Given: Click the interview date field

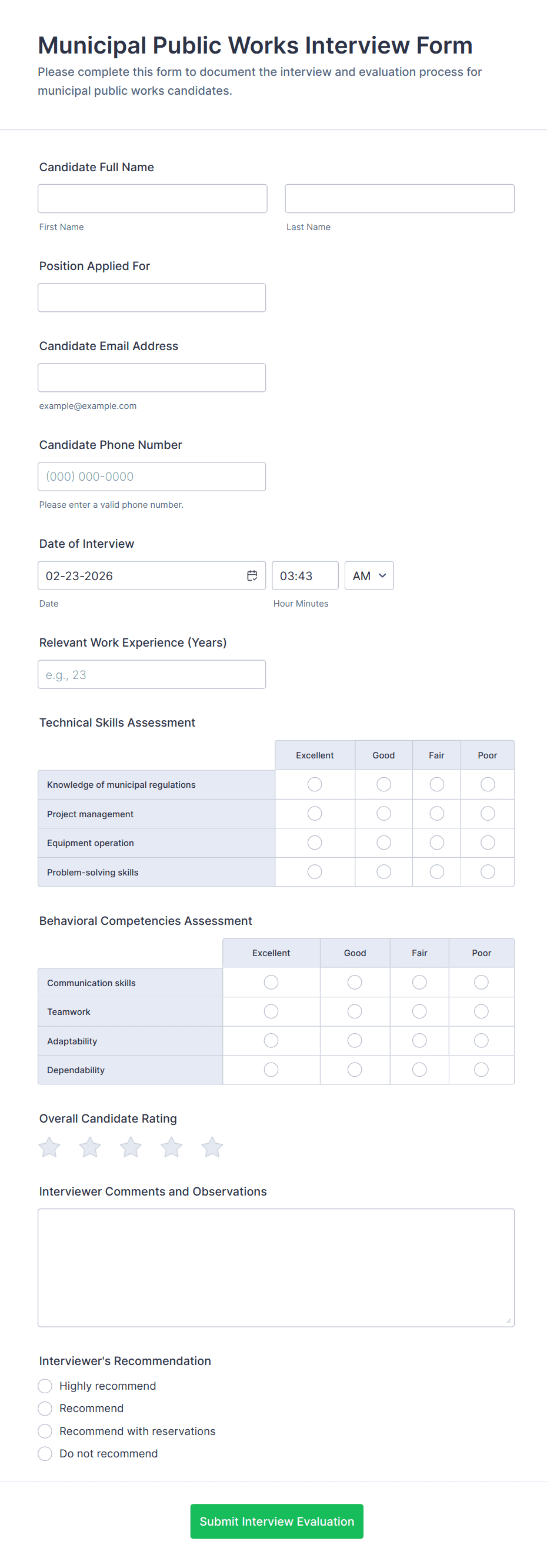Looking at the screenshot, I should (x=140, y=575).
